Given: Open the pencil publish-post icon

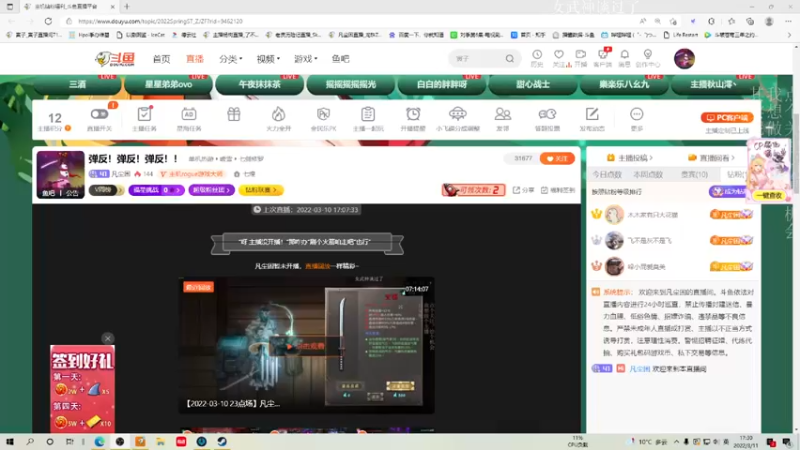Looking at the screenshot, I should coord(592,114).
